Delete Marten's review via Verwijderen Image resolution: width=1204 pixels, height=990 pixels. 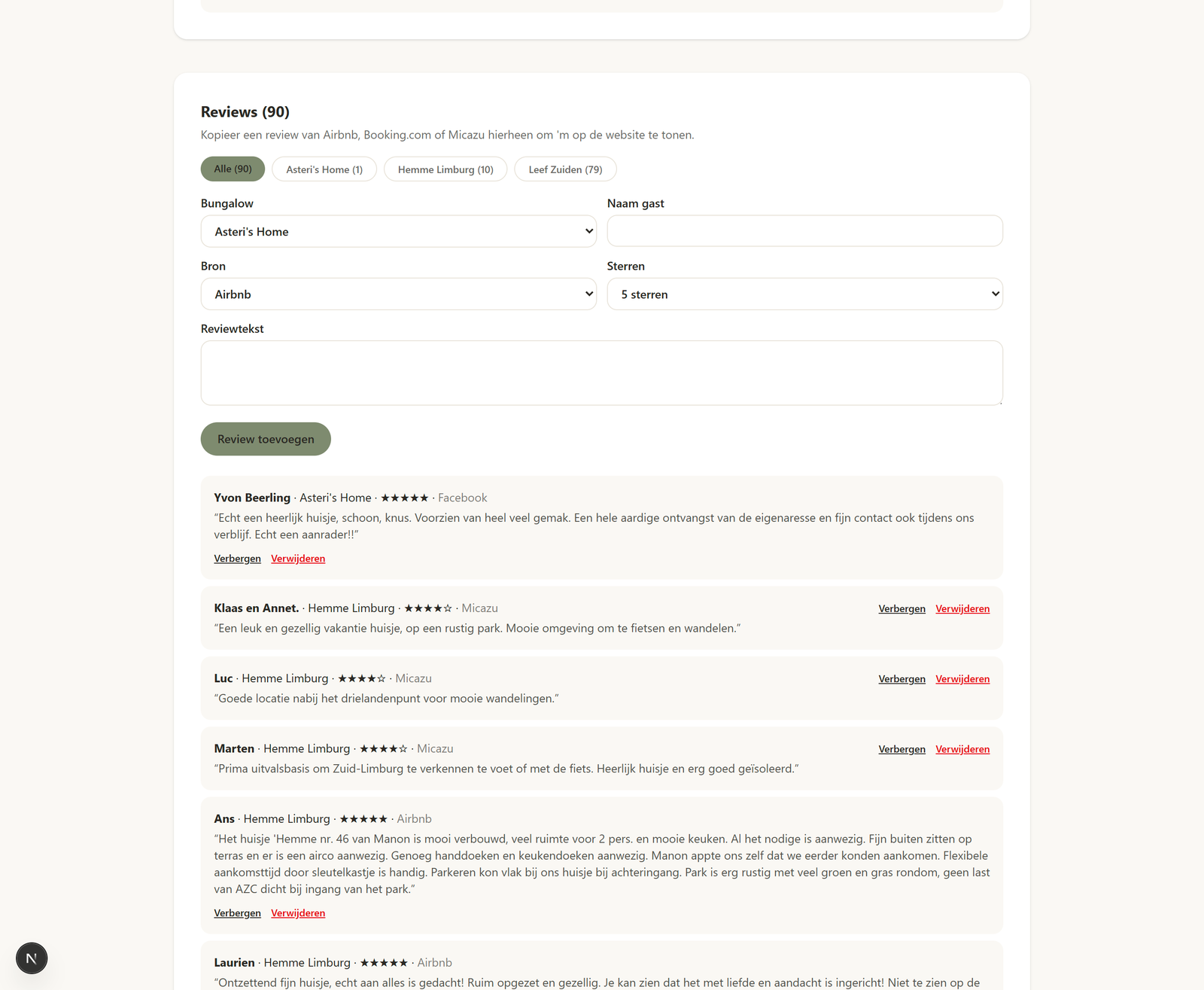pos(962,749)
